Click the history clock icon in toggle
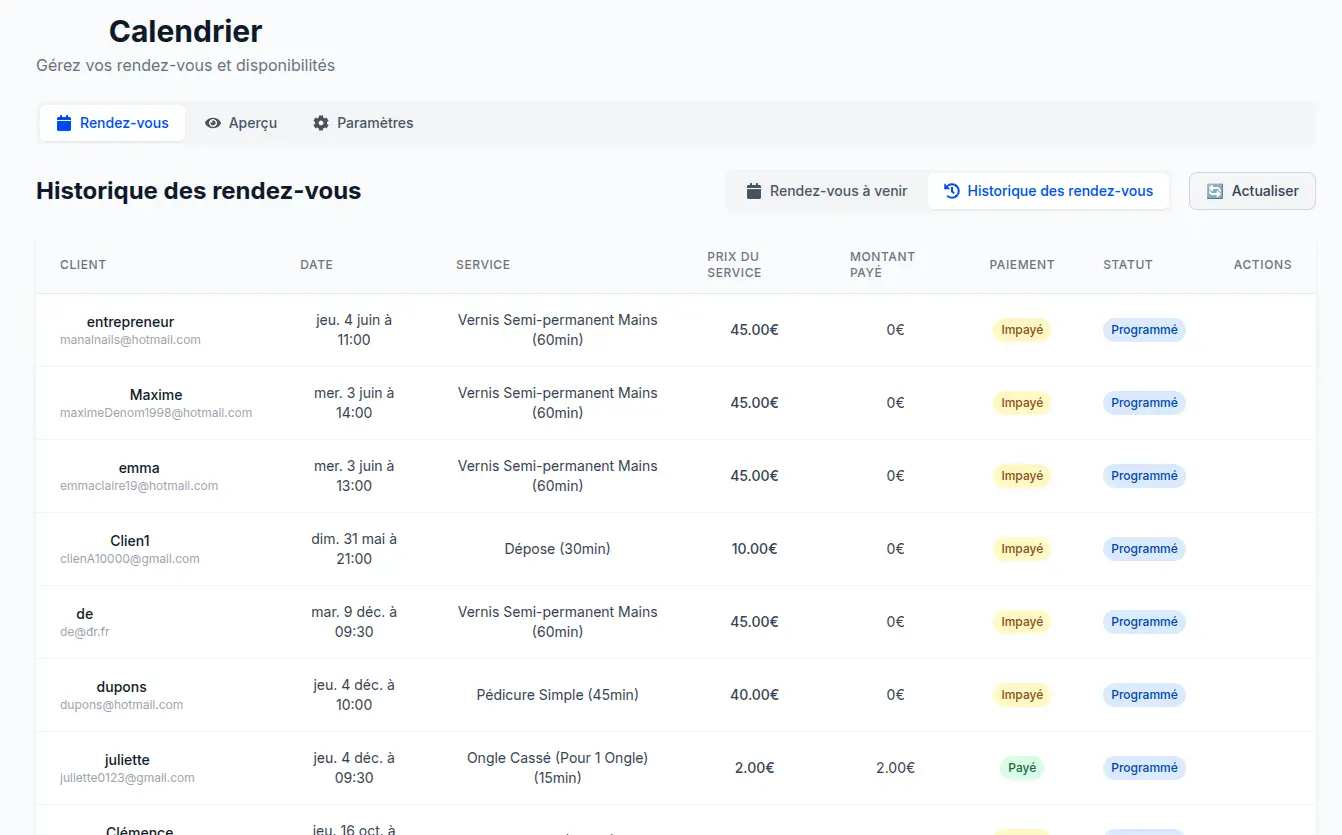This screenshot has width=1342, height=835. click(x=952, y=191)
